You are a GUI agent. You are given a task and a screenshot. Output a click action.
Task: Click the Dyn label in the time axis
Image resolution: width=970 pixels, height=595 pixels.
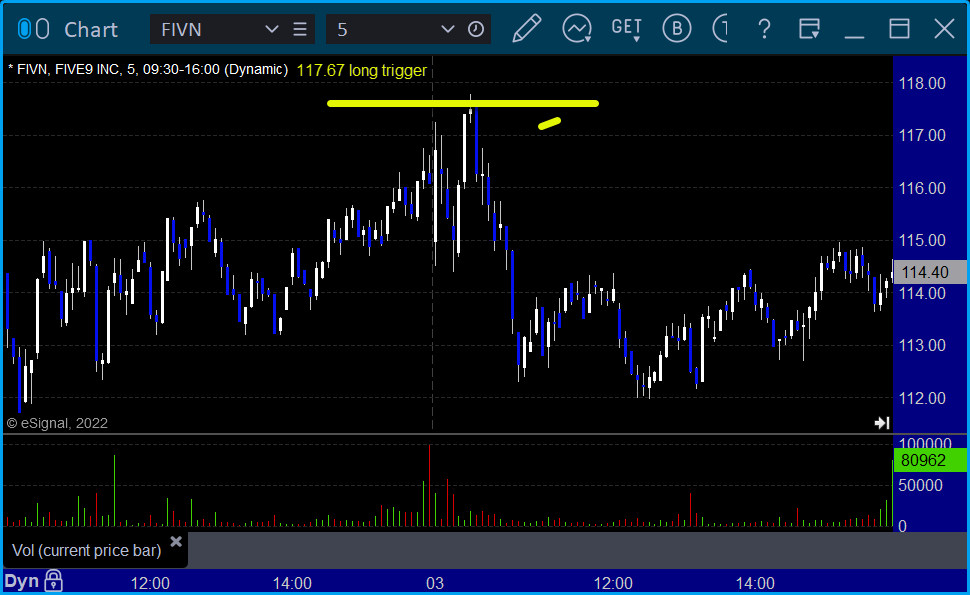[x=22, y=581]
